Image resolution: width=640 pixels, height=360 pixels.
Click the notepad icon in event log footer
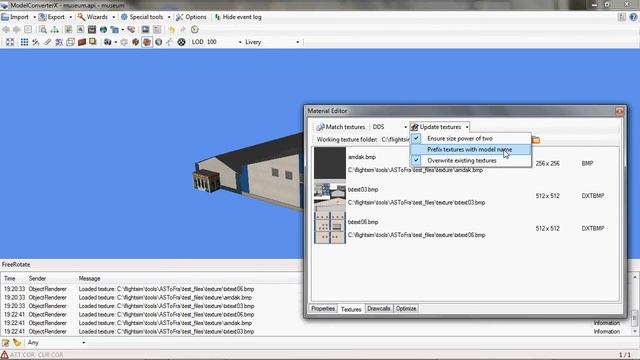tap(5, 343)
